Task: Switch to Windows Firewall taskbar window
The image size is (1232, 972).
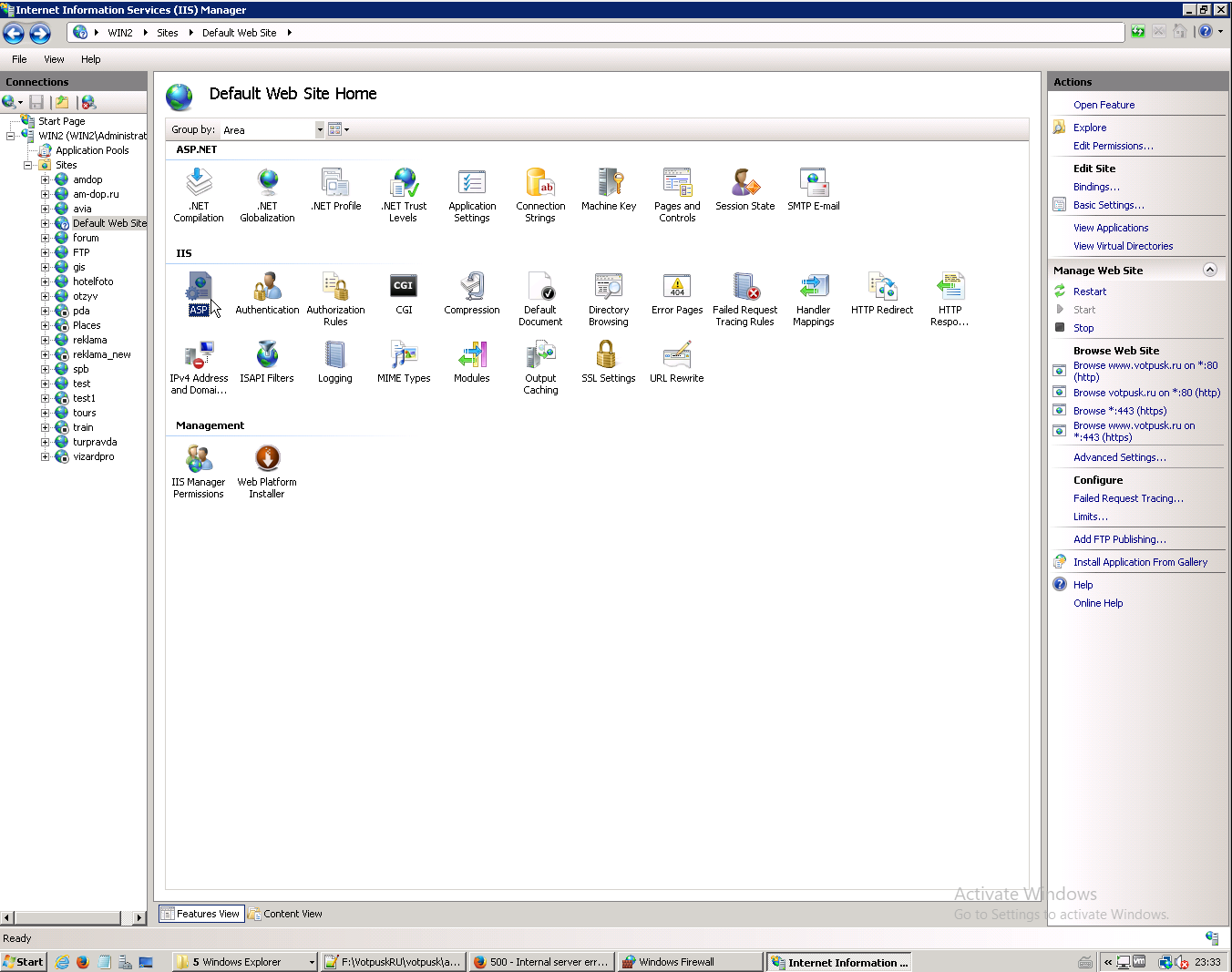Action: pyautogui.click(x=691, y=962)
